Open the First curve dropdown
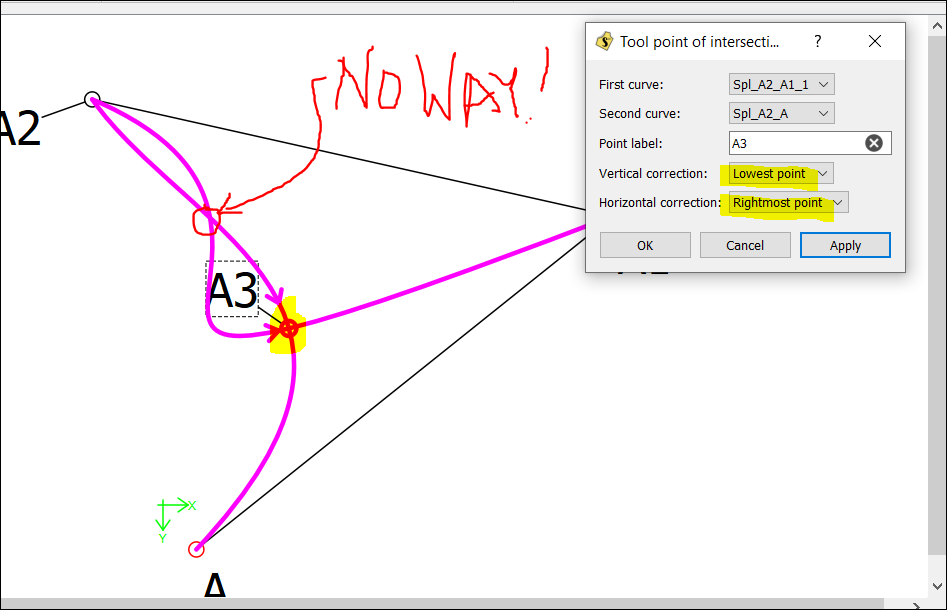Screen dimensions: 947x610 point(781,85)
